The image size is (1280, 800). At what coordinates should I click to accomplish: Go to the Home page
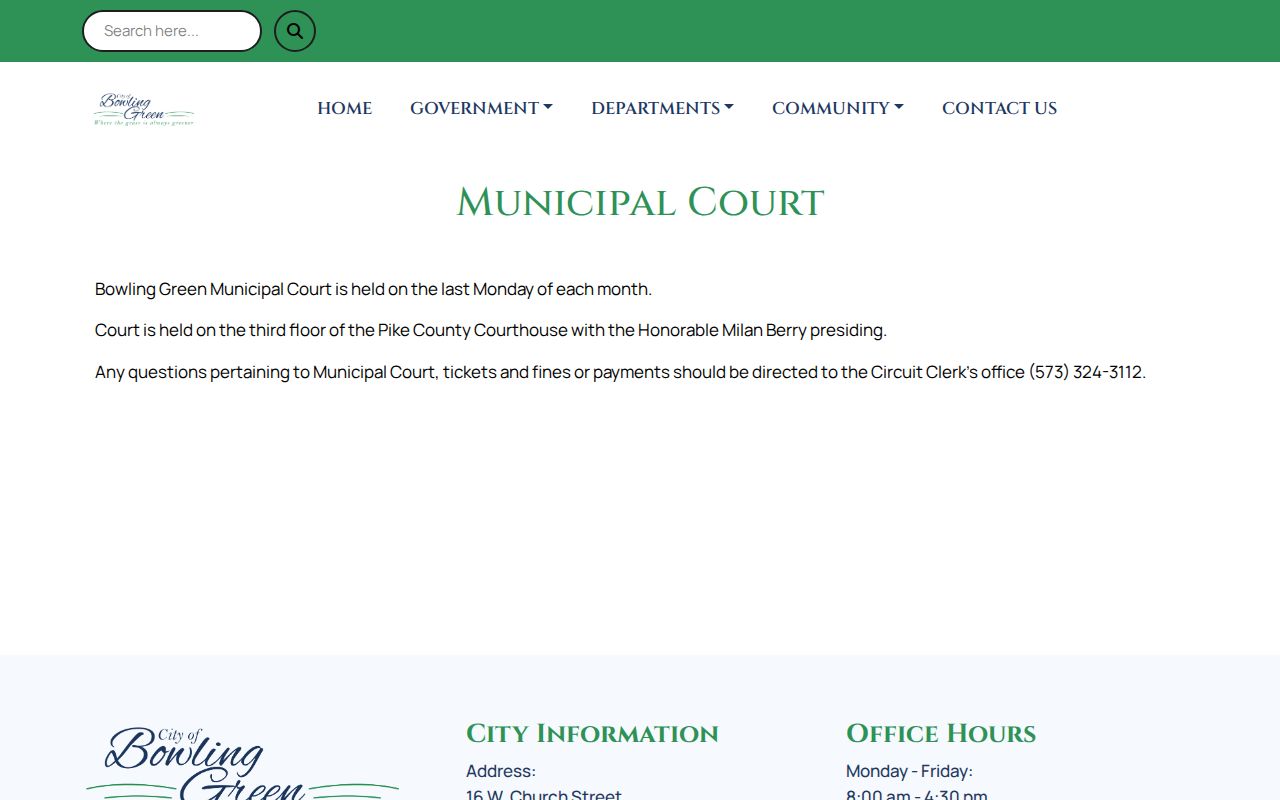click(x=344, y=108)
